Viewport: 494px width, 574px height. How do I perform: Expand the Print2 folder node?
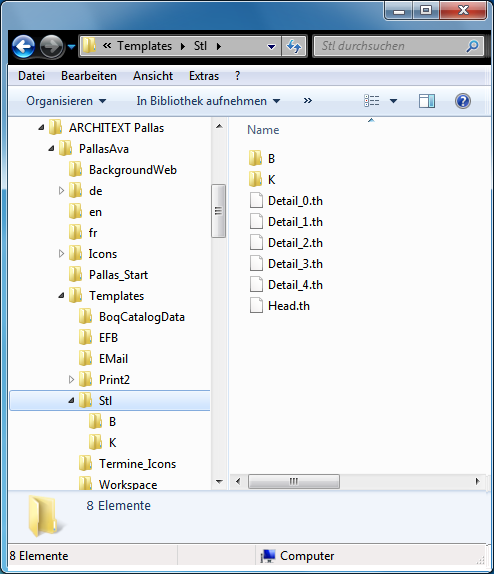[71, 380]
